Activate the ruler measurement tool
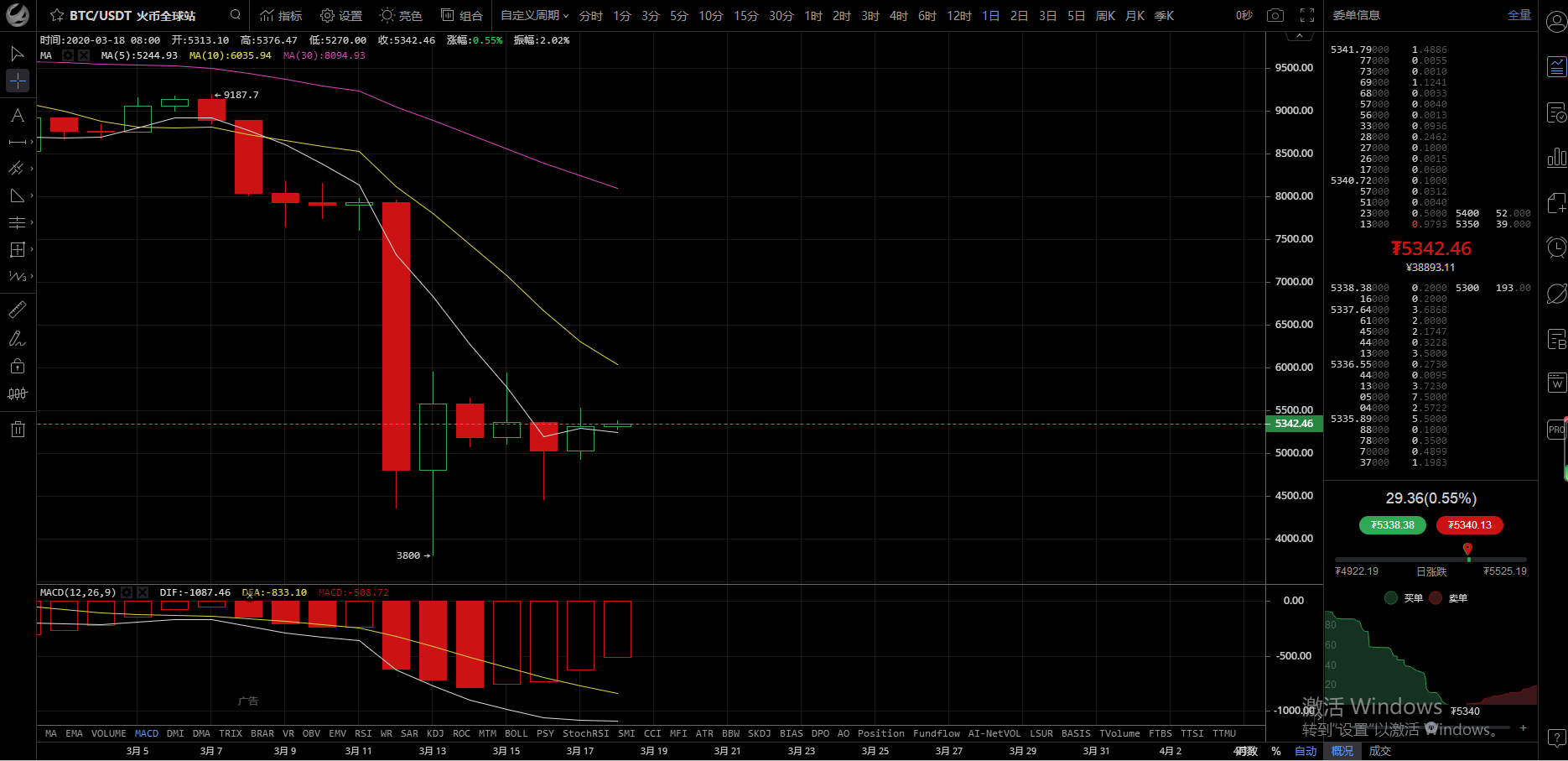The height and width of the screenshot is (761, 1568). [18, 310]
